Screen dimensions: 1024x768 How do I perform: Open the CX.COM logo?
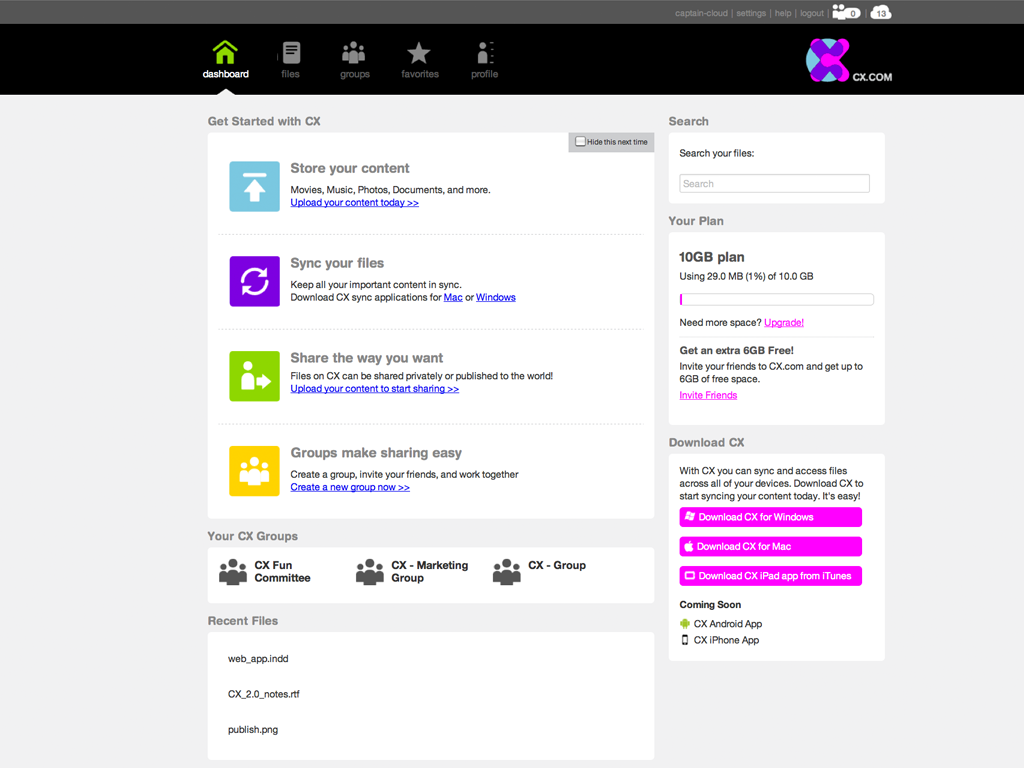click(x=849, y=61)
